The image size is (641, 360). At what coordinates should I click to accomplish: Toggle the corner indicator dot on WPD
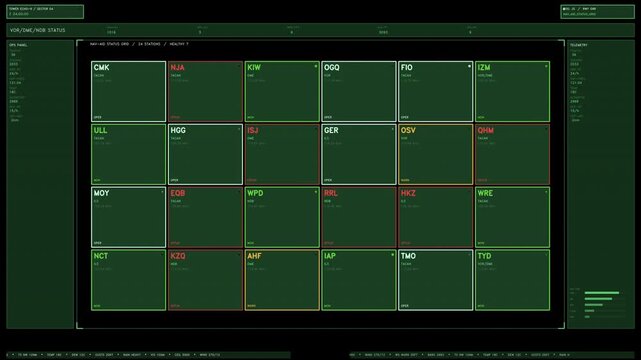click(316, 192)
